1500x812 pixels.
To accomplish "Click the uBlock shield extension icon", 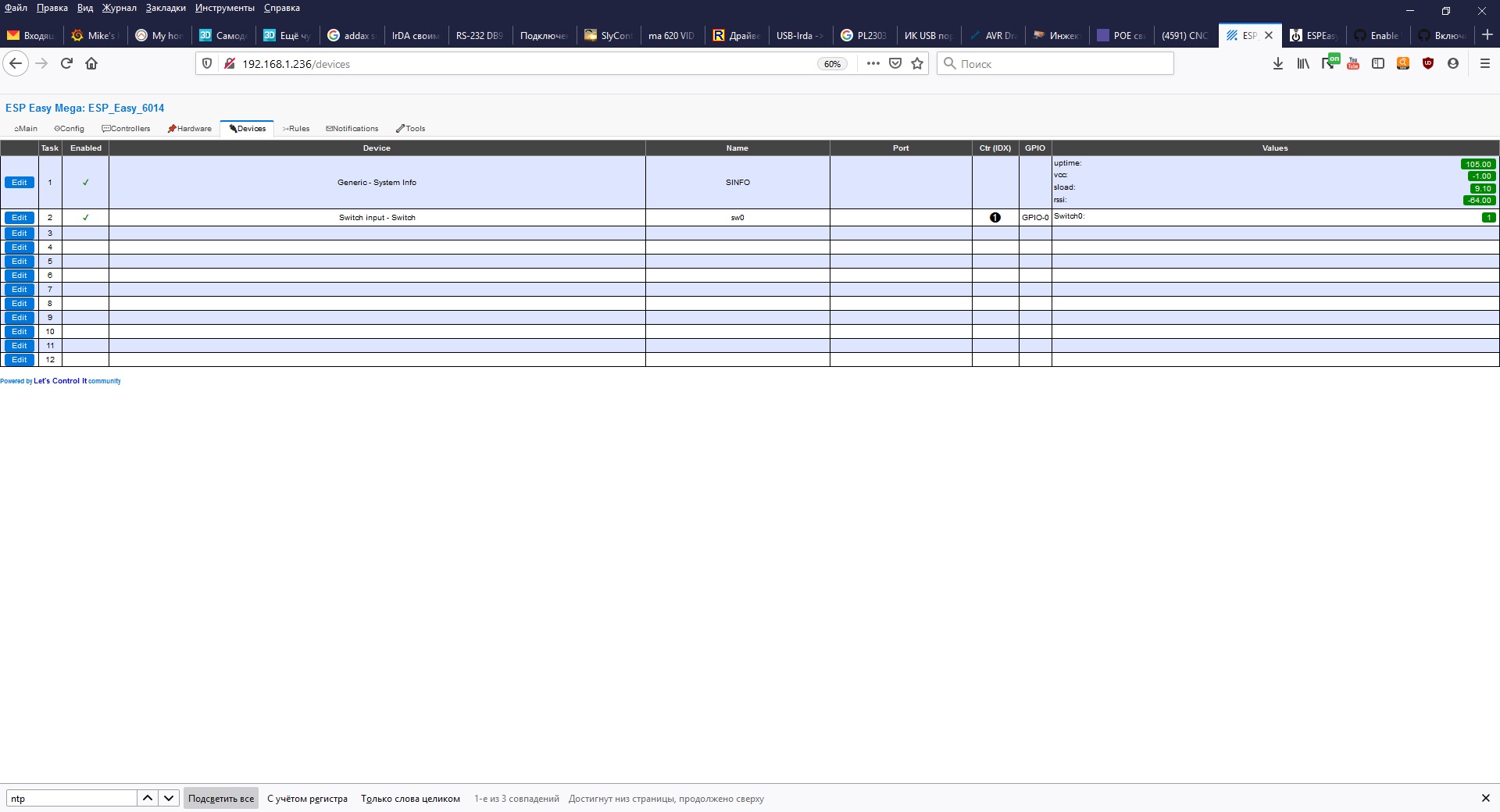I will 1427,63.
